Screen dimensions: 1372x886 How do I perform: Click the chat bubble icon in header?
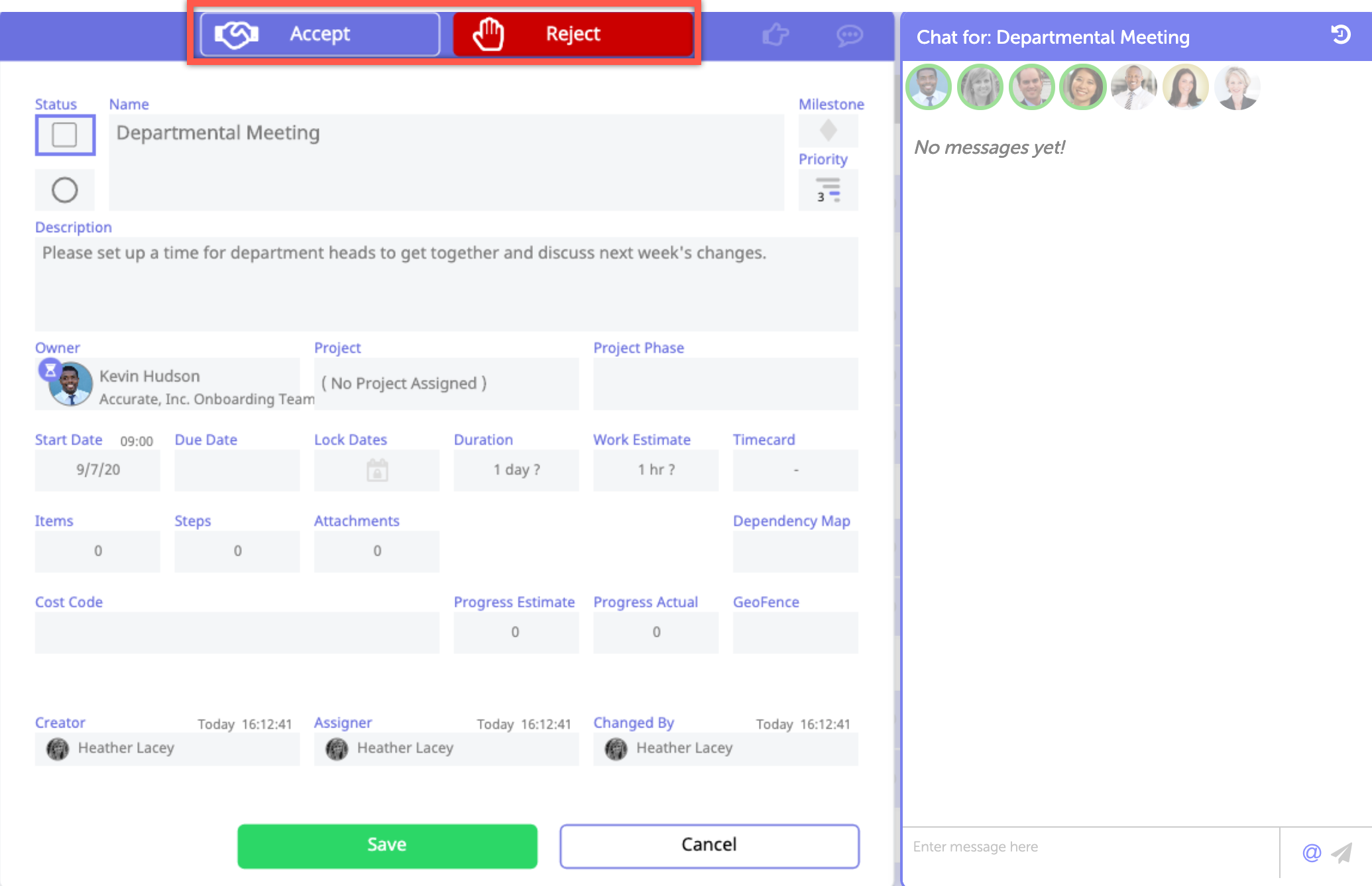pos(849,34)
